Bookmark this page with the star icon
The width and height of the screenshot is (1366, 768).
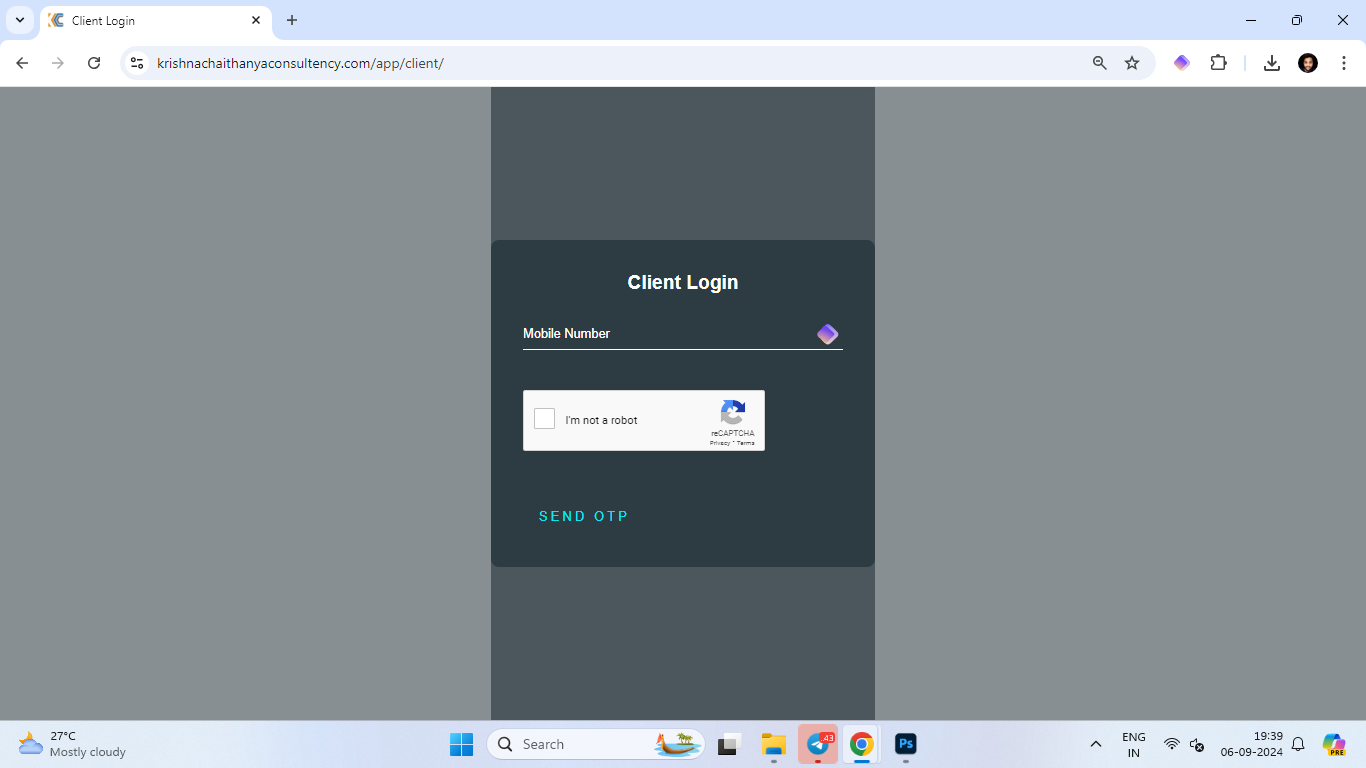[x=1132, y=63]
